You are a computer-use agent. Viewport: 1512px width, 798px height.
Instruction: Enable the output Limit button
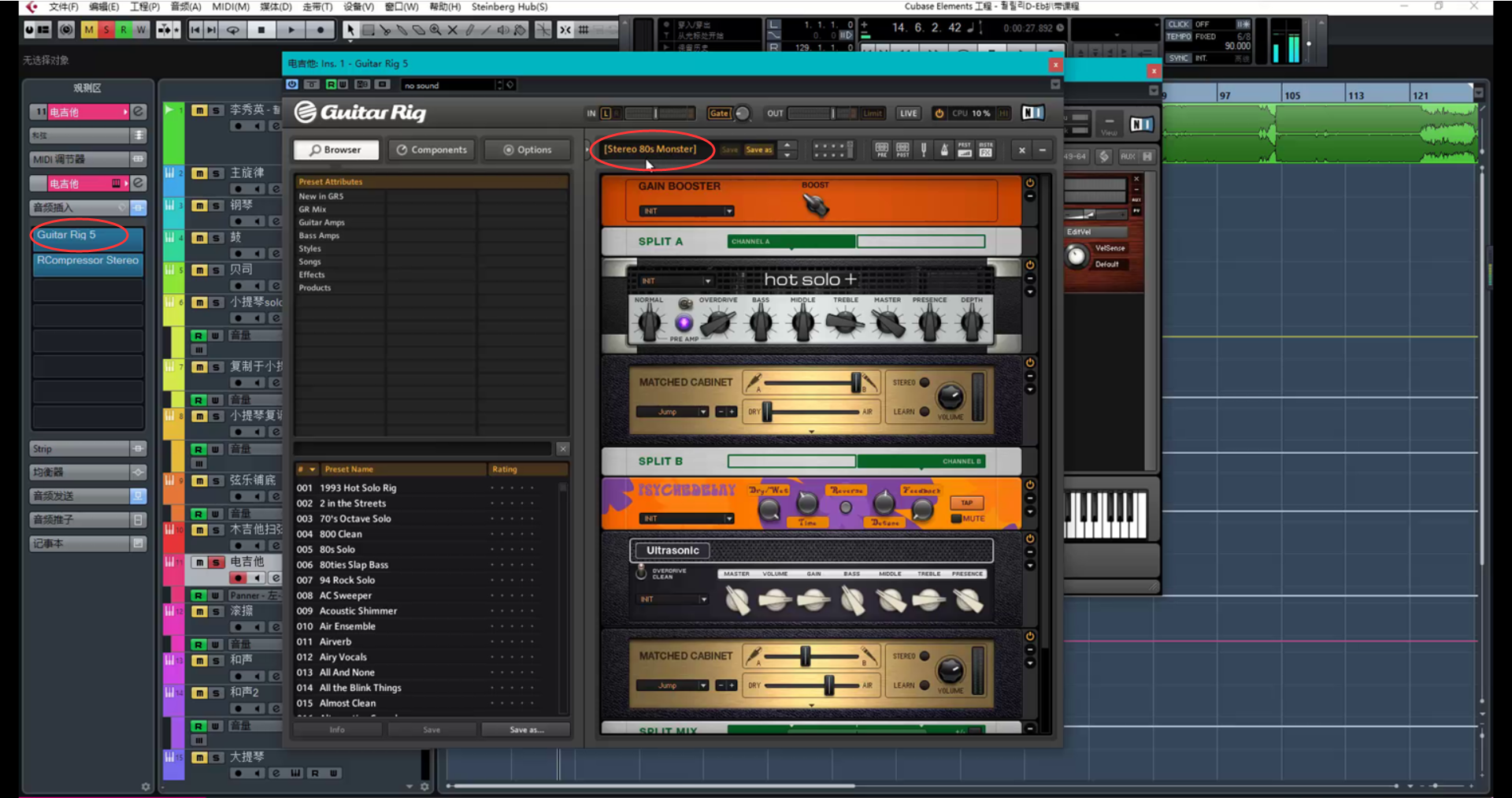[873, 113]
